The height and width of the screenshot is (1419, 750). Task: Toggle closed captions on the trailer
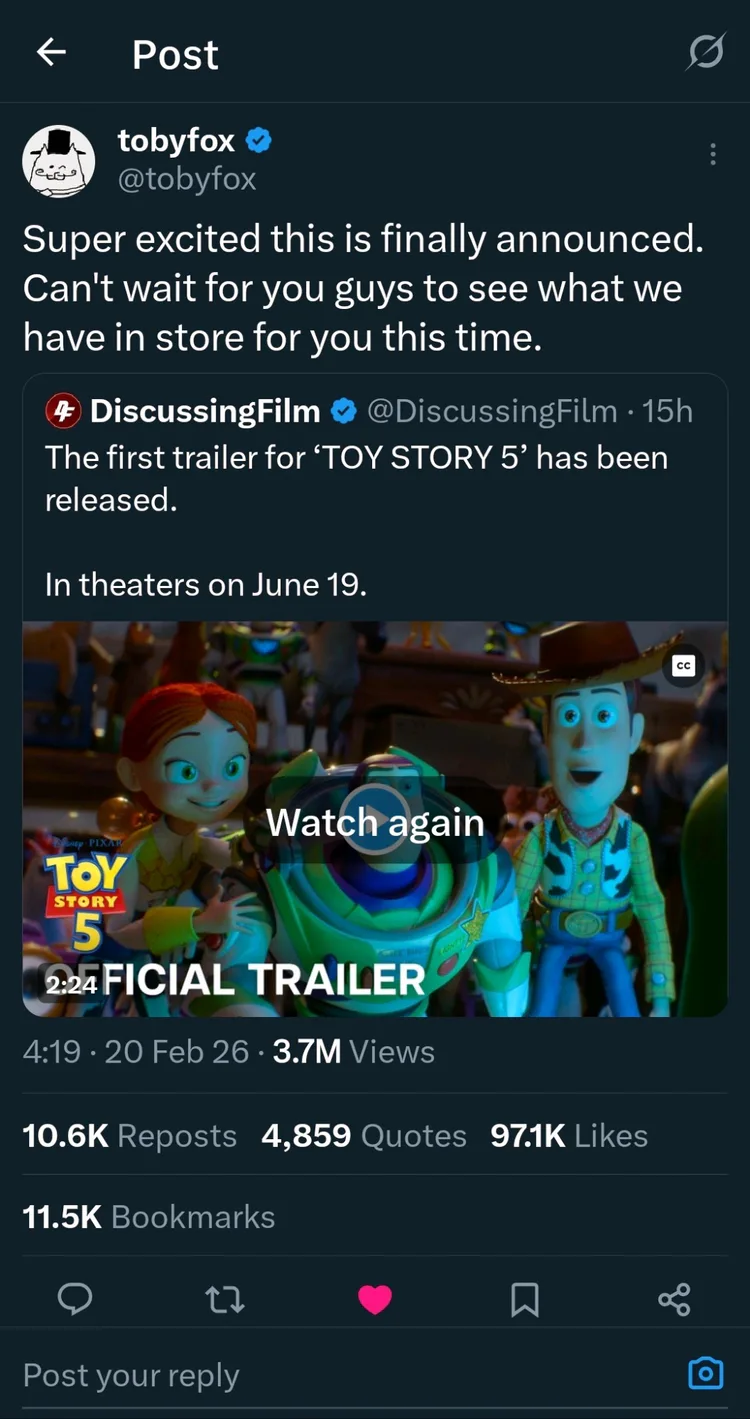tap(684, 666)
